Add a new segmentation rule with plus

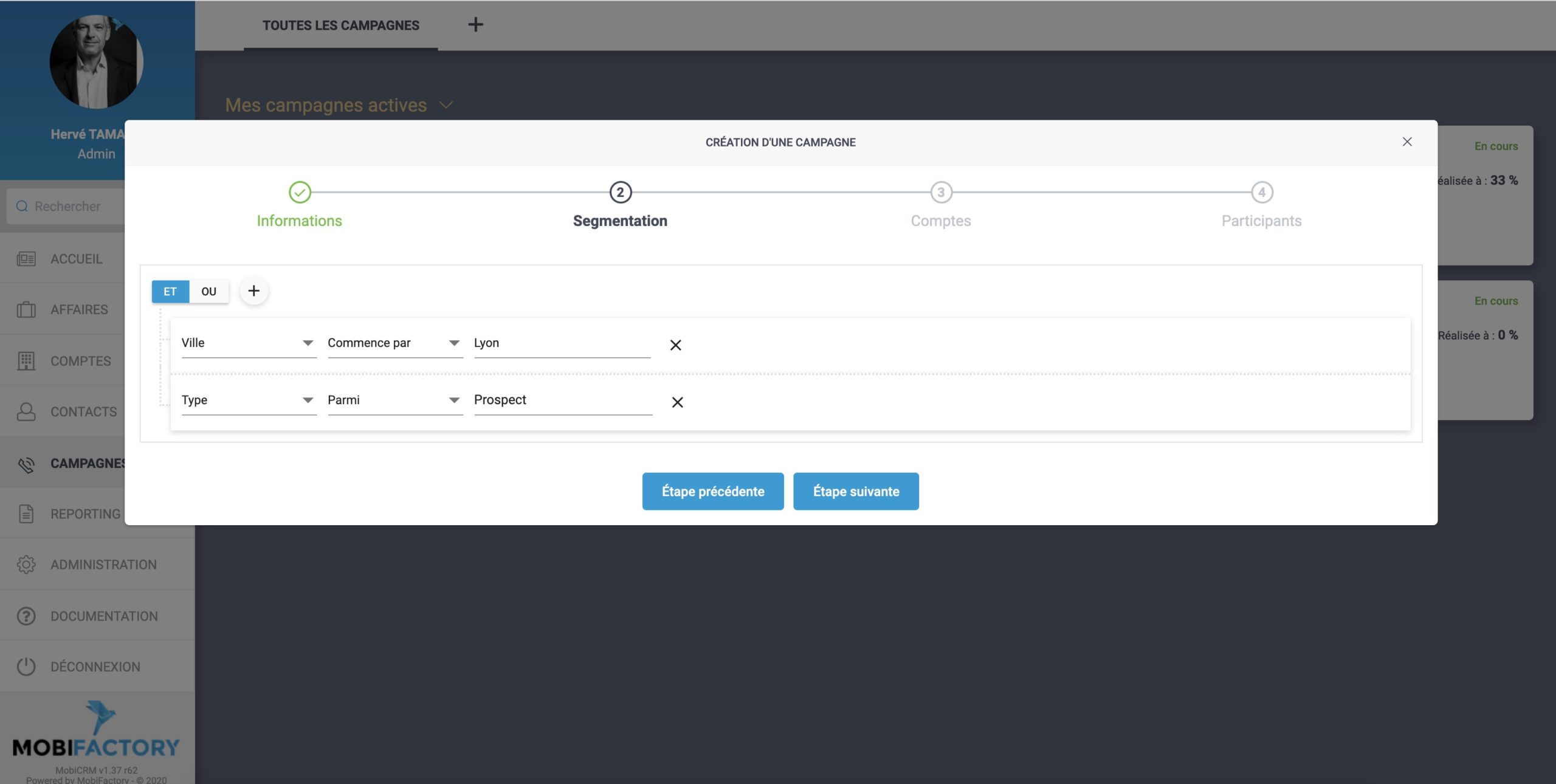(253, 291)
